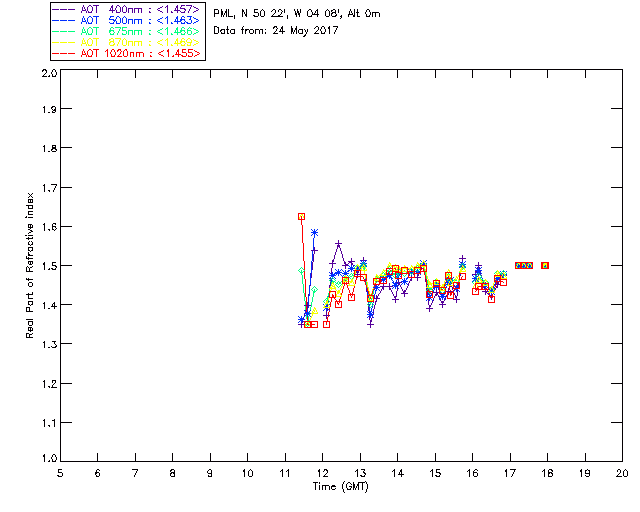Click the y-axis tick label '1.7'

49,188
